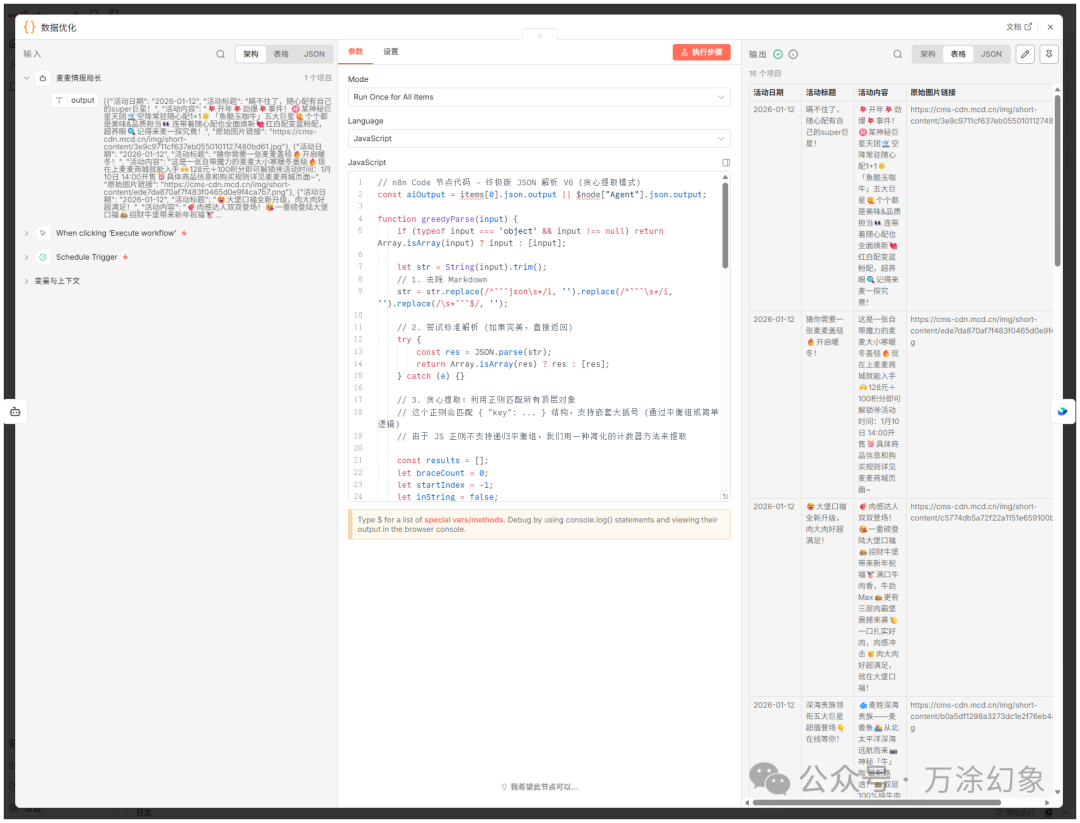Click the output info icon
The height and width of the screenshot is (823, 1080).
pos(793,54)
